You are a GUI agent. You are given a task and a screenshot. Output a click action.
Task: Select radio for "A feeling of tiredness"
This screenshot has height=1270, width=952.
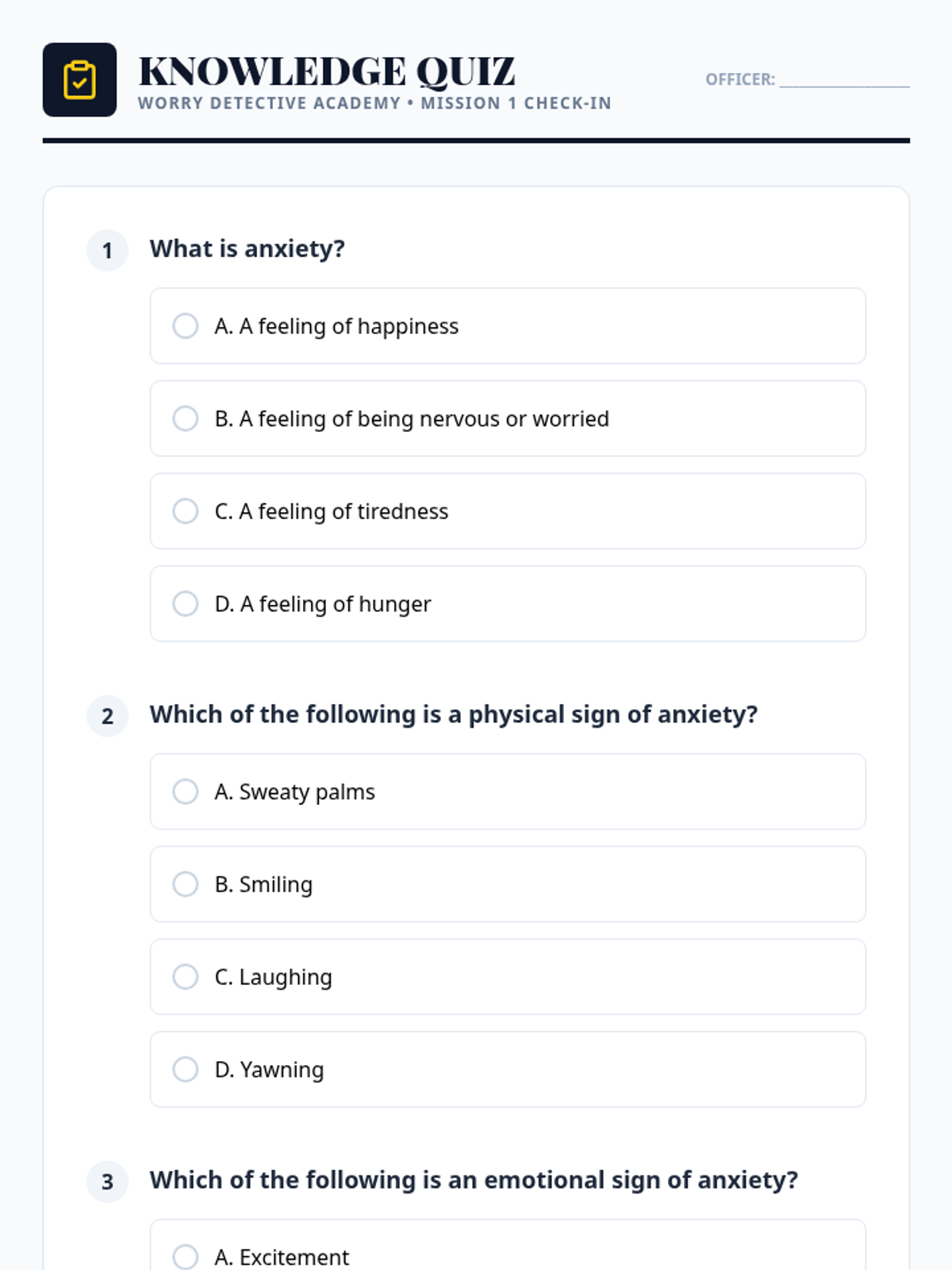click(186, 511)
